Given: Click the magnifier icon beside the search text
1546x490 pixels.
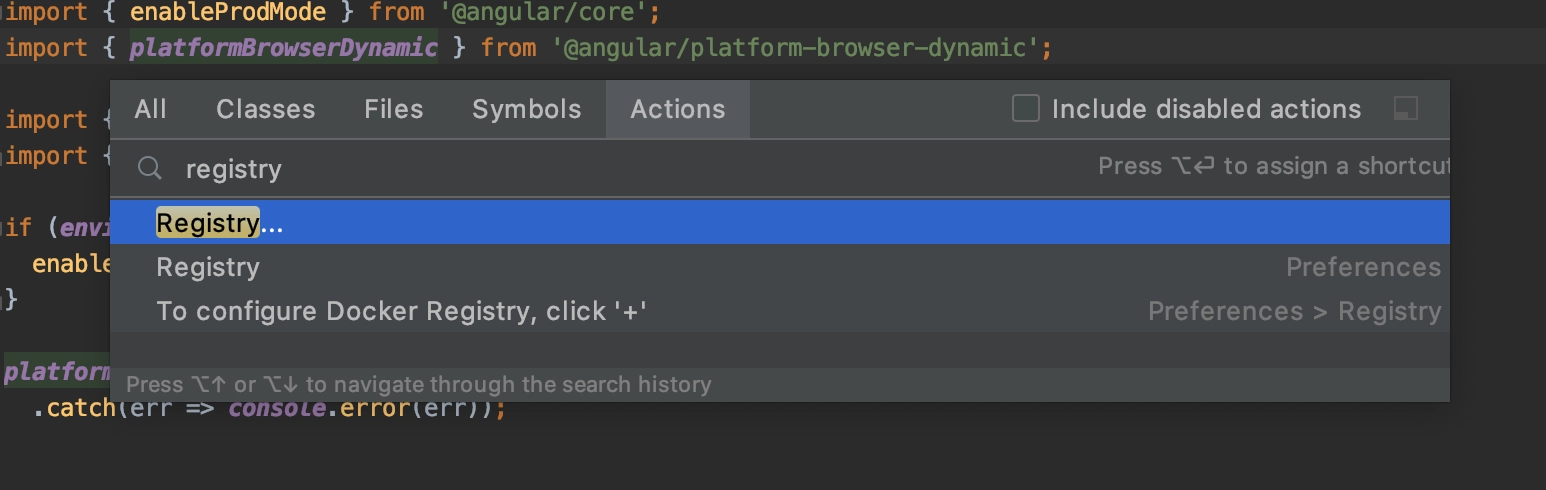Looking at the screenshot, I should pos(150,168).
